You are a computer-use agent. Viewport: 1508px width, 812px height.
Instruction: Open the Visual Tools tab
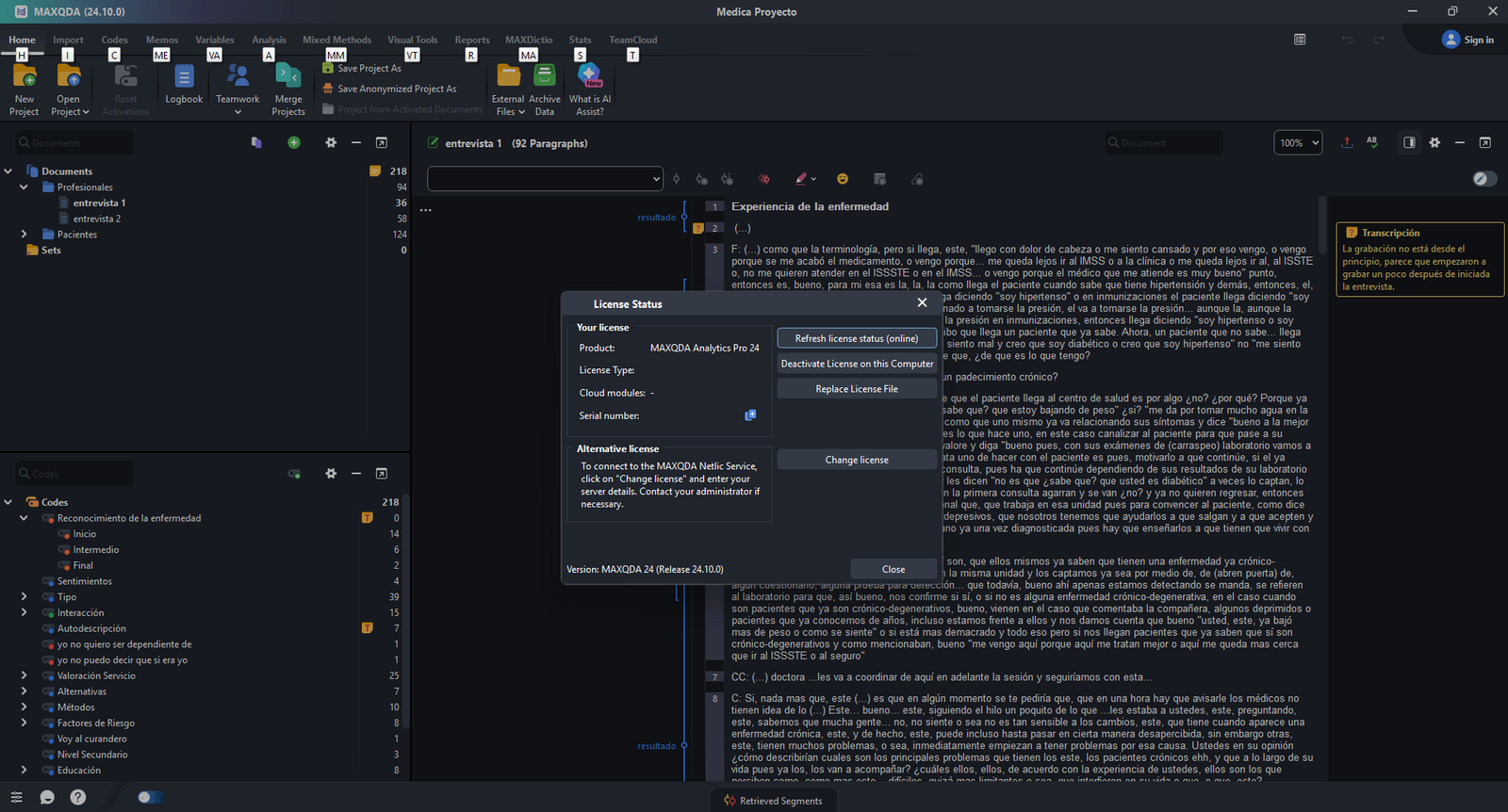pos(413,40)
